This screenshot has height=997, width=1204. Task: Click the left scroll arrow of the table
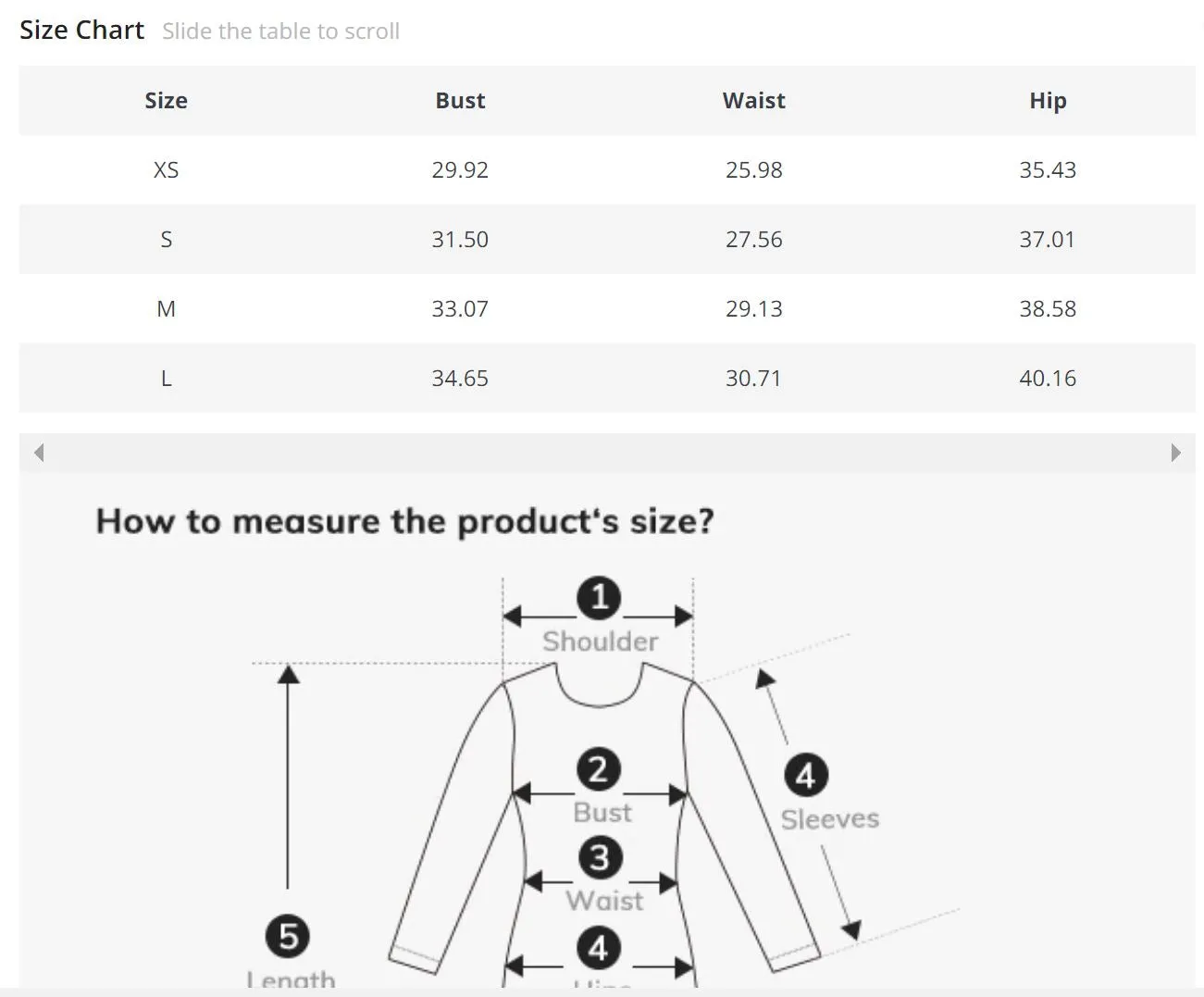pos(39,453)
